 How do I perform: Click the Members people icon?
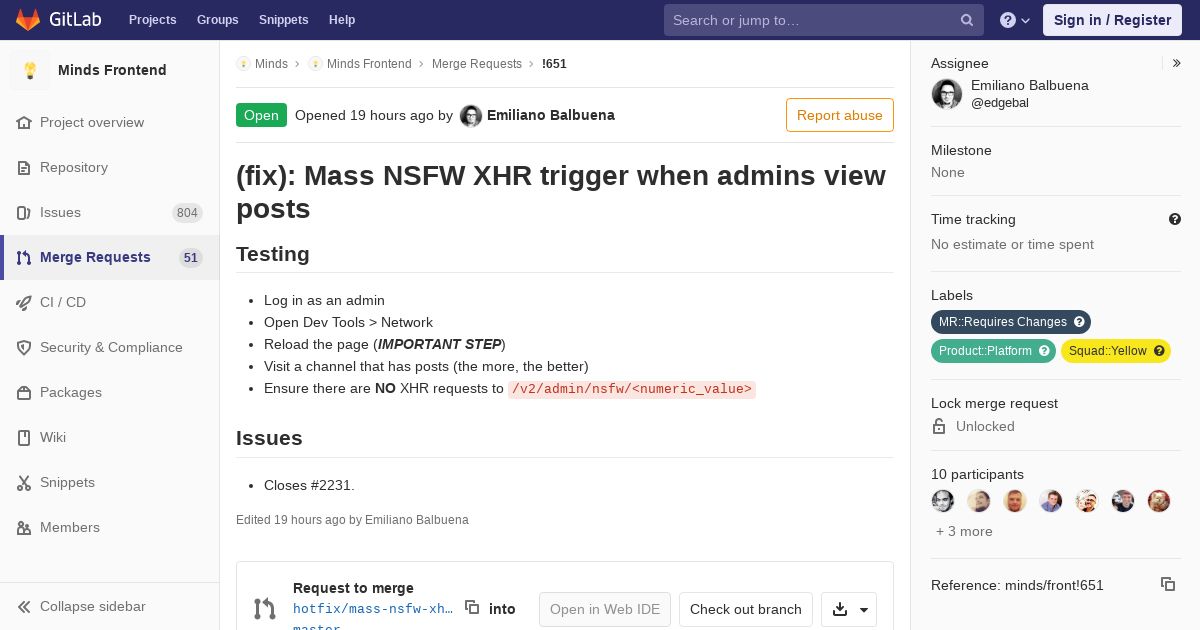click(x=24, y=527)
